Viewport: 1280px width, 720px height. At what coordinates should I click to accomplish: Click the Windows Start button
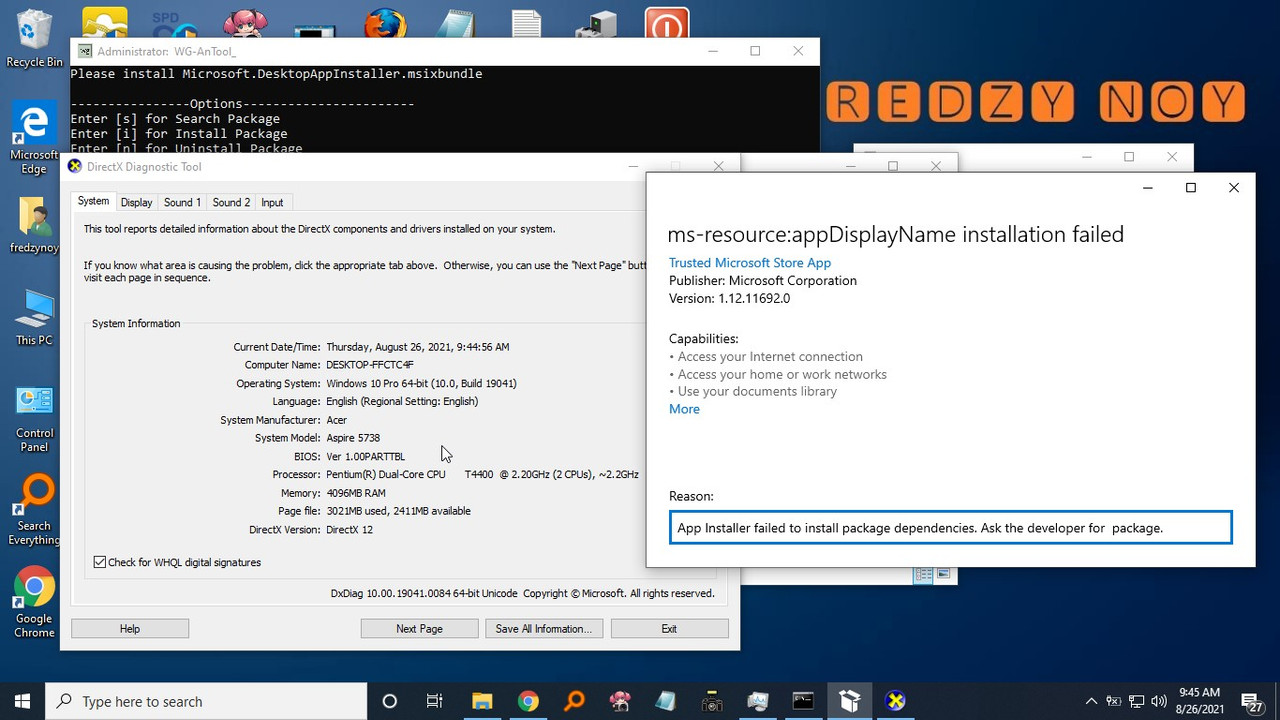pyautogui.click(x=22, y=701)
